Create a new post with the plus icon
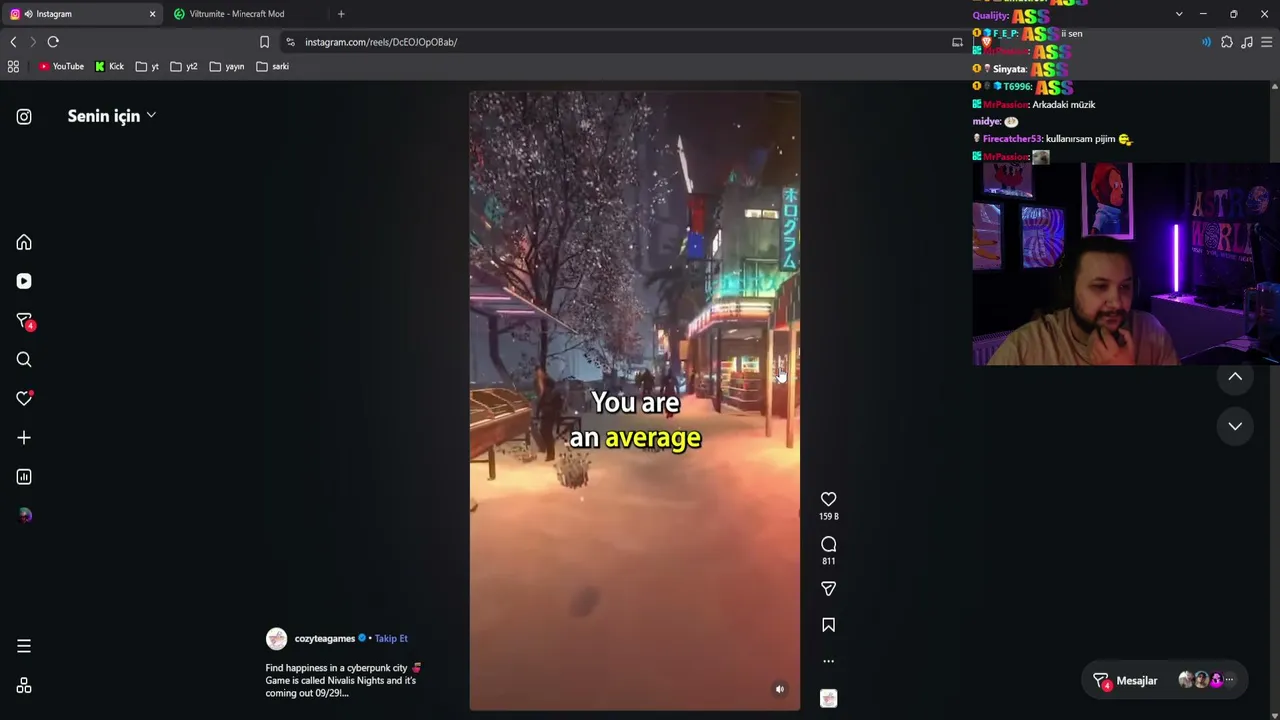This screenshot has height=720, width=1280. click(x=24, y=438)
